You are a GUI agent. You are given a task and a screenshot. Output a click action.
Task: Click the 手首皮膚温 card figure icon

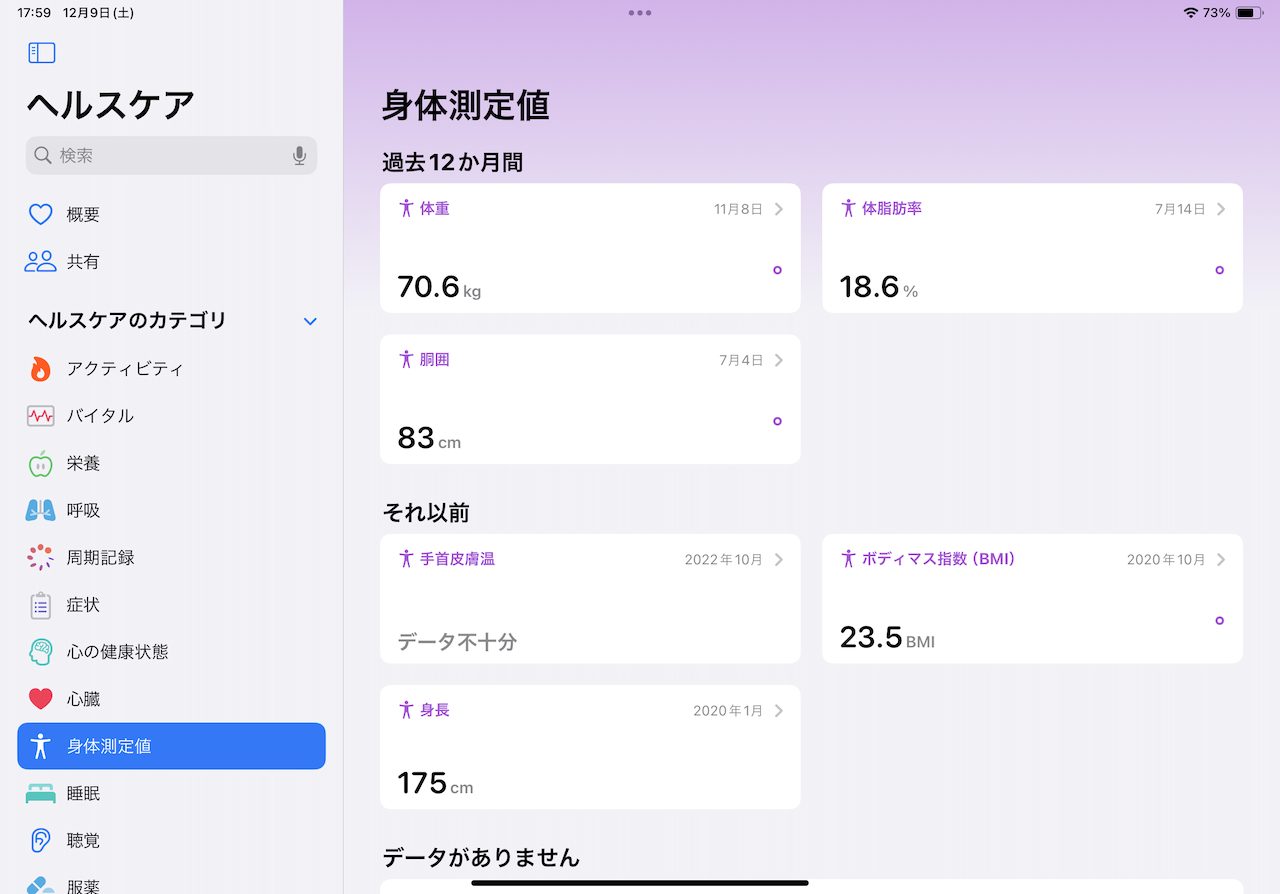(x=406, y=559)
